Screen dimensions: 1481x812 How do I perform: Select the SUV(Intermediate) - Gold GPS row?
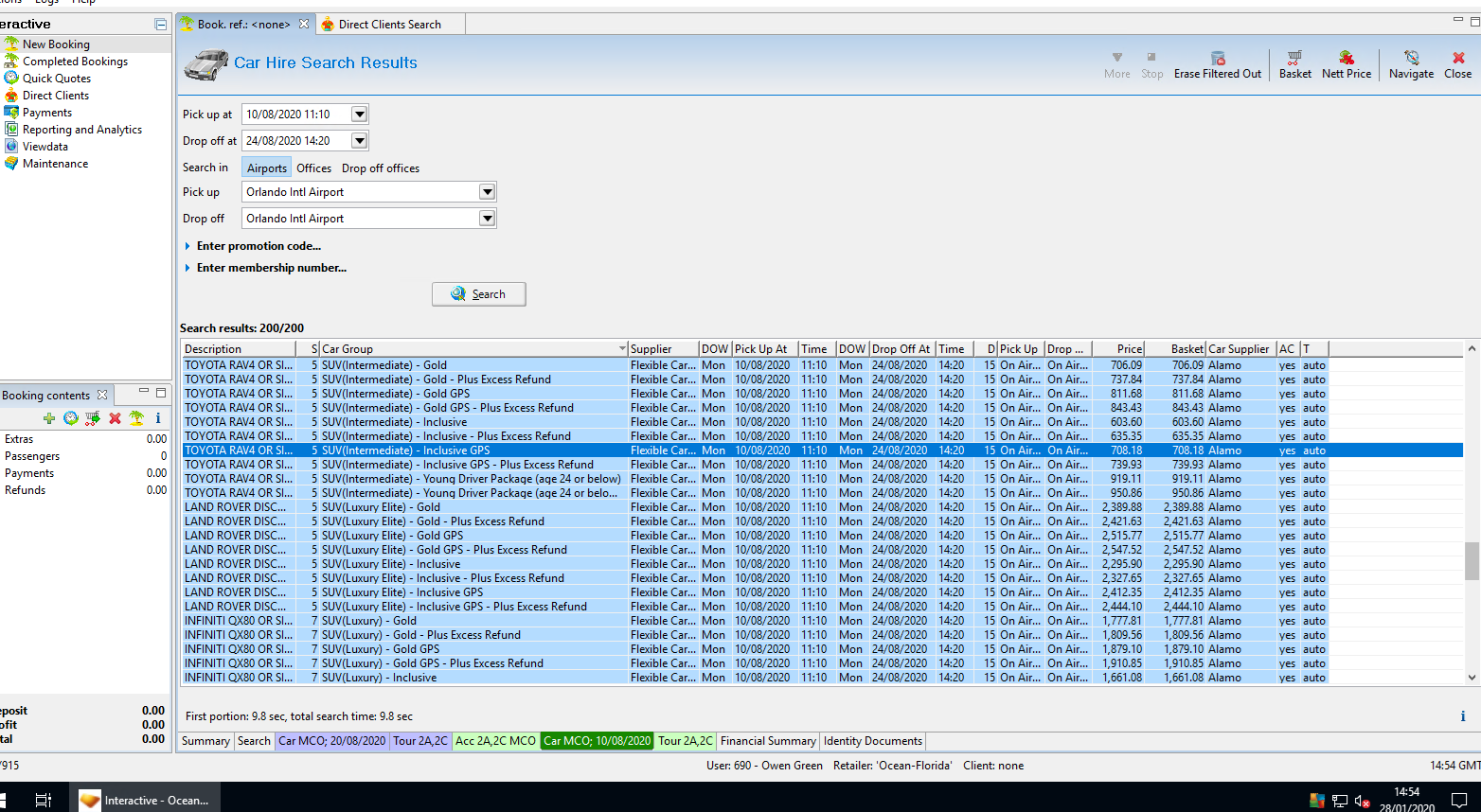coord(755,394)
